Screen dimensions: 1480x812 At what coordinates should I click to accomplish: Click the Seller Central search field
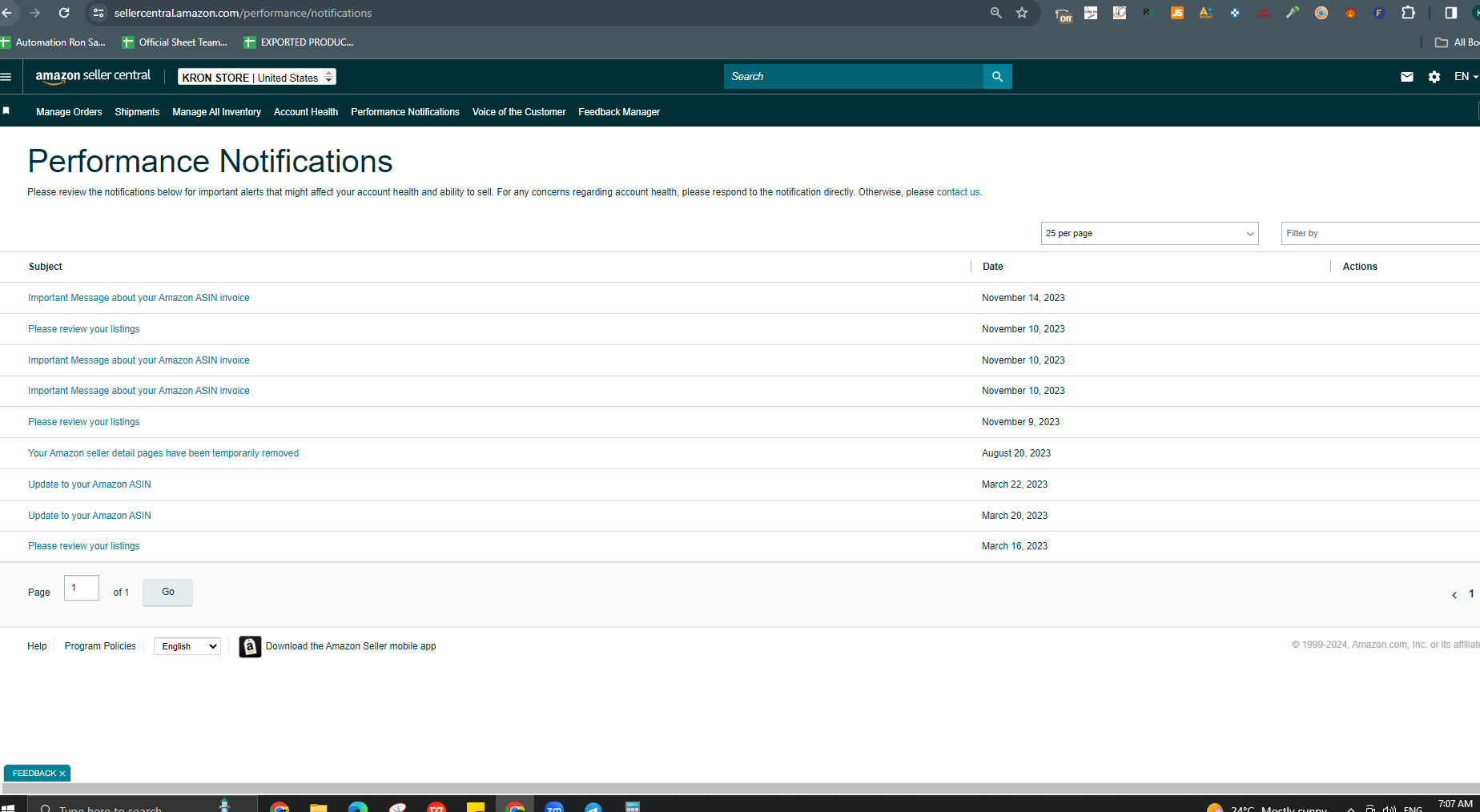[x=854, y=76]
